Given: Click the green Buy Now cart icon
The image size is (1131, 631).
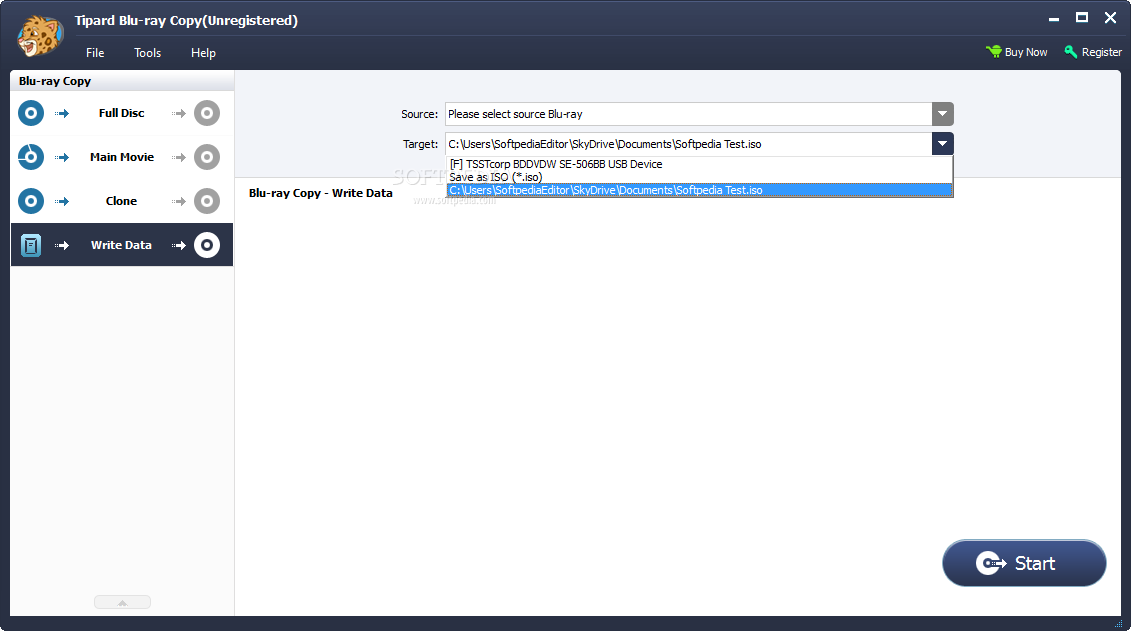Looking at the screenshot, I should 994,52.
